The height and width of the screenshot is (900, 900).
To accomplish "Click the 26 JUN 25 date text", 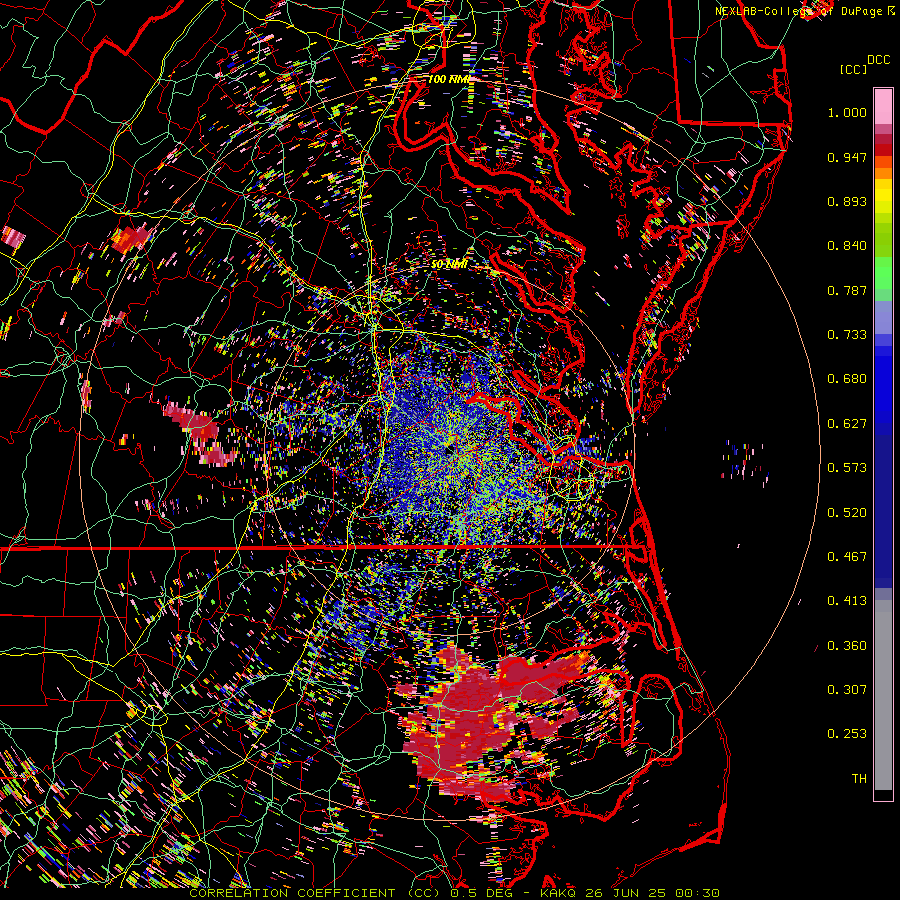I will coord(625,893).
